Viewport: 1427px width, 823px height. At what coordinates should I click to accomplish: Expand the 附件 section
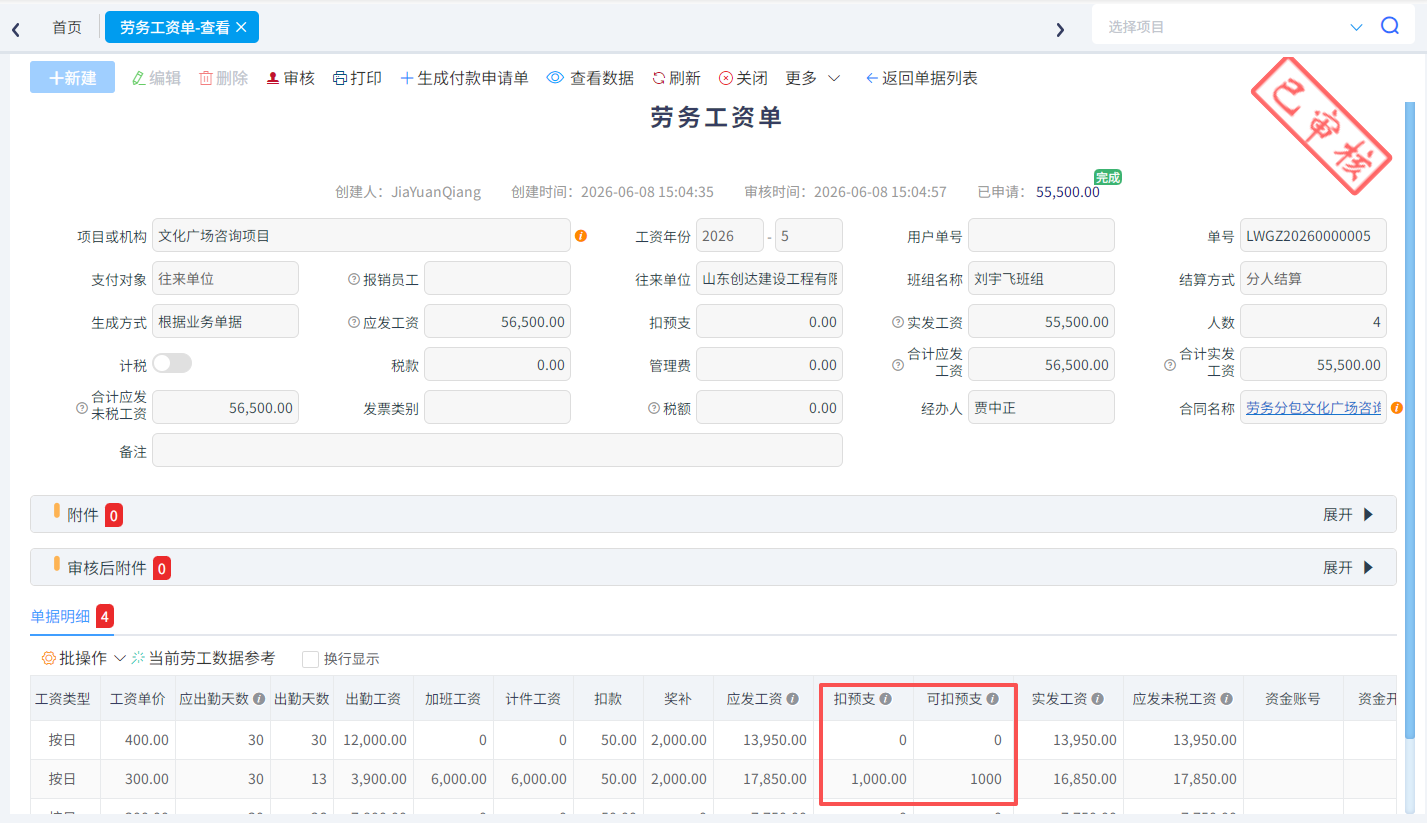(1349, 514)
